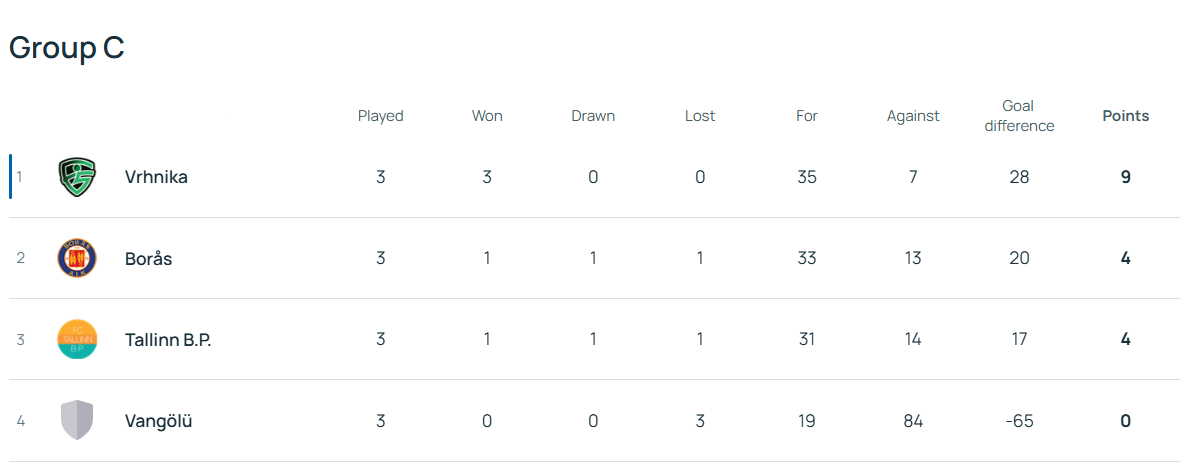Click the Won column header
This screenshot has height=462, width=1180.
[487, 116]
